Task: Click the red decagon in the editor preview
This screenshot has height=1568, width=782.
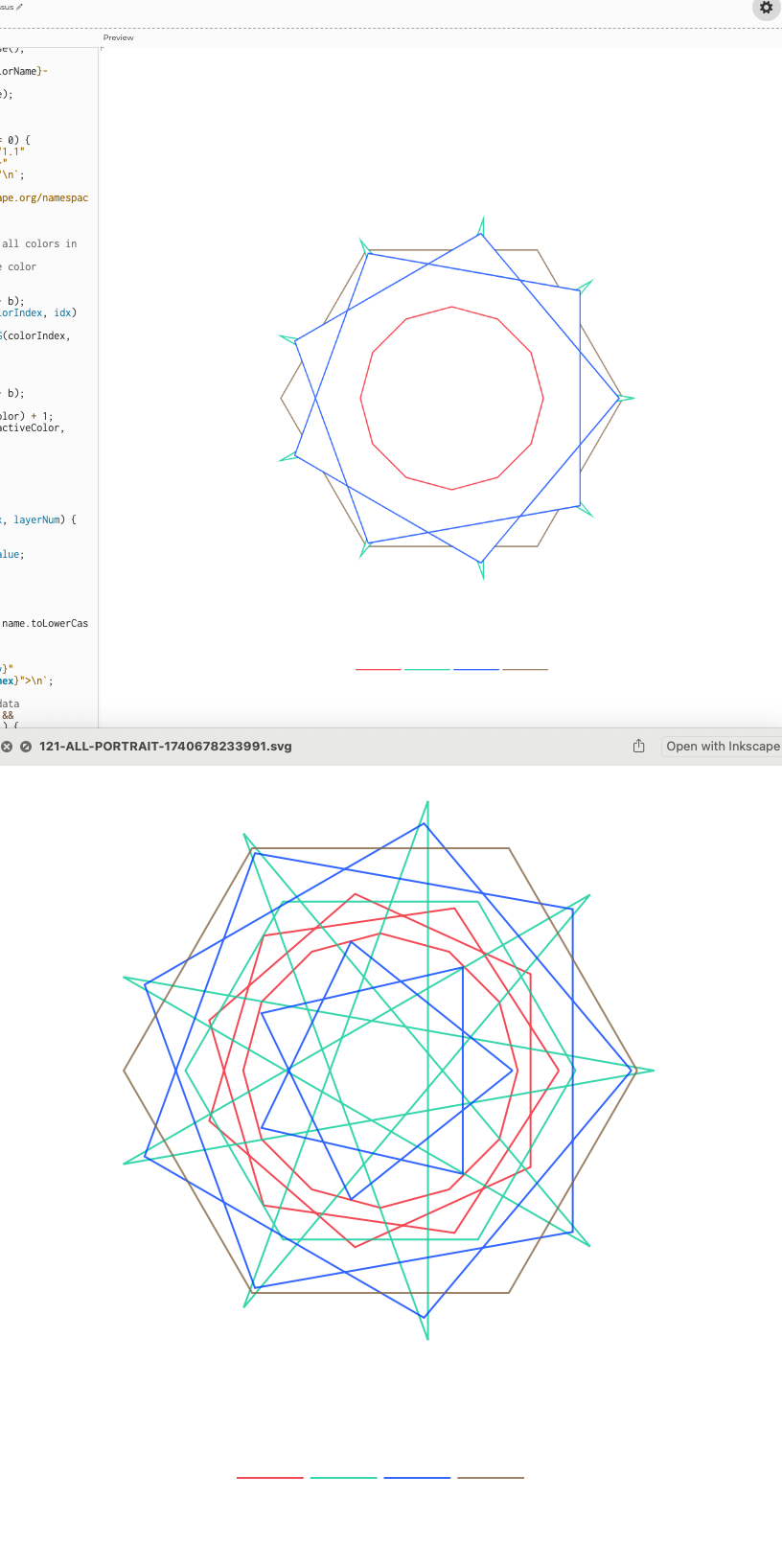Action: coord(452,398)
